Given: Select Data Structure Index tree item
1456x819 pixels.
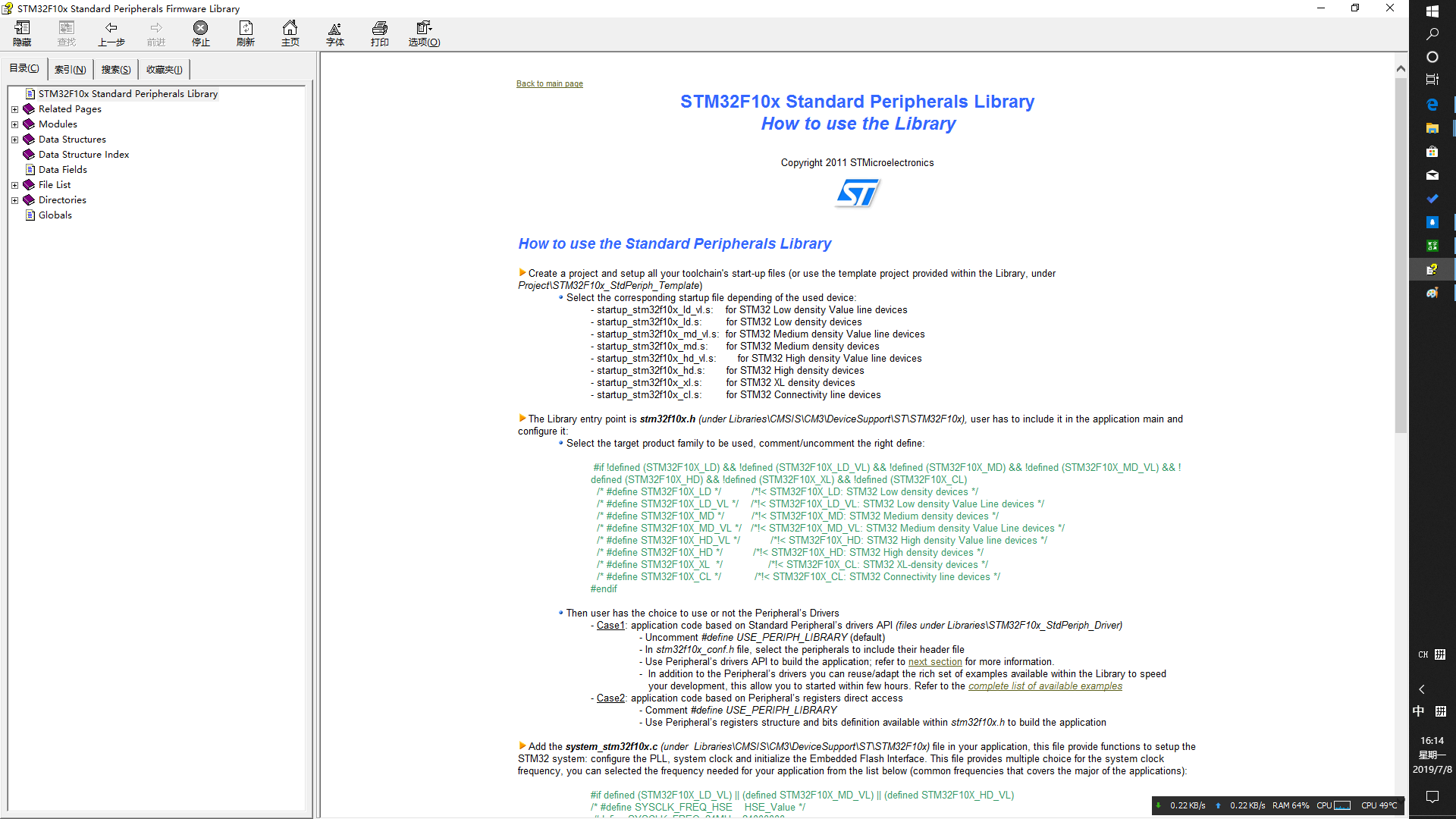Looking at the screenshot, I should (83, 155).
